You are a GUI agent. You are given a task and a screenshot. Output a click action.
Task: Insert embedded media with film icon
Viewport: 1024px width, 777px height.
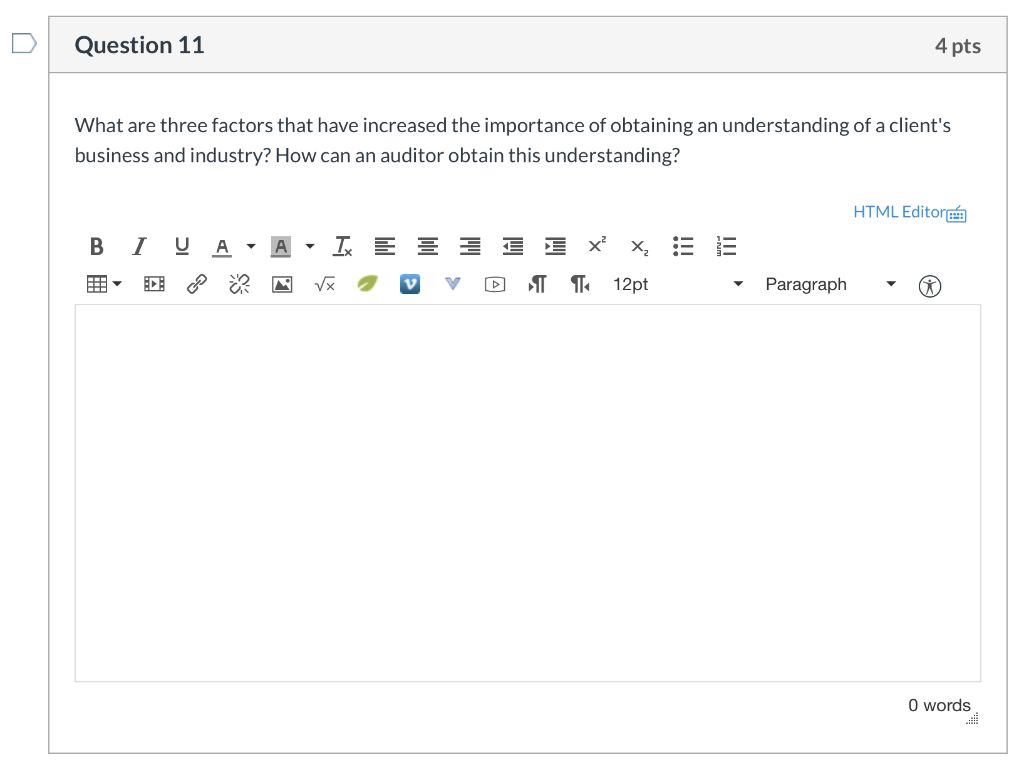point(154,284)
